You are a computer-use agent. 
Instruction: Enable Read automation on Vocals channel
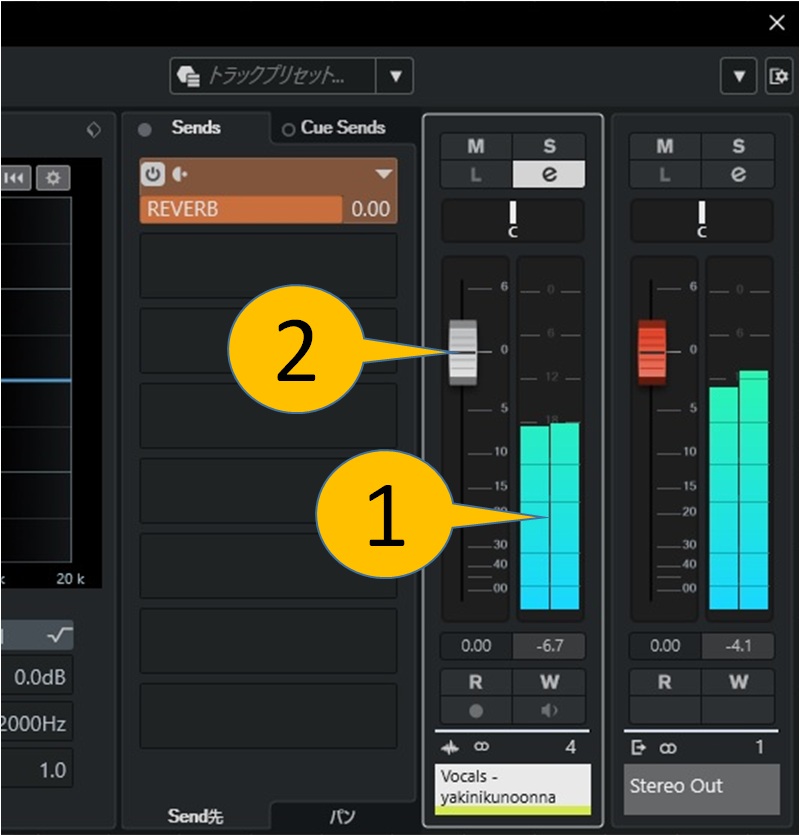tap(476, 683)
